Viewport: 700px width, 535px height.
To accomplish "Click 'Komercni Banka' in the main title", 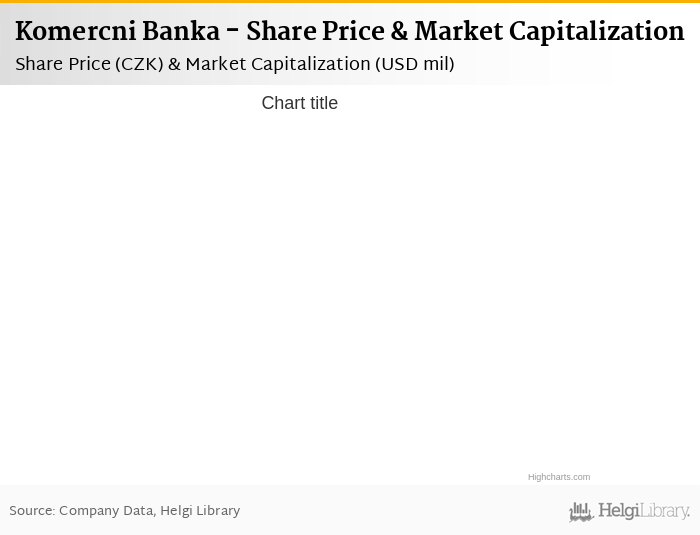I will [117, 32].
